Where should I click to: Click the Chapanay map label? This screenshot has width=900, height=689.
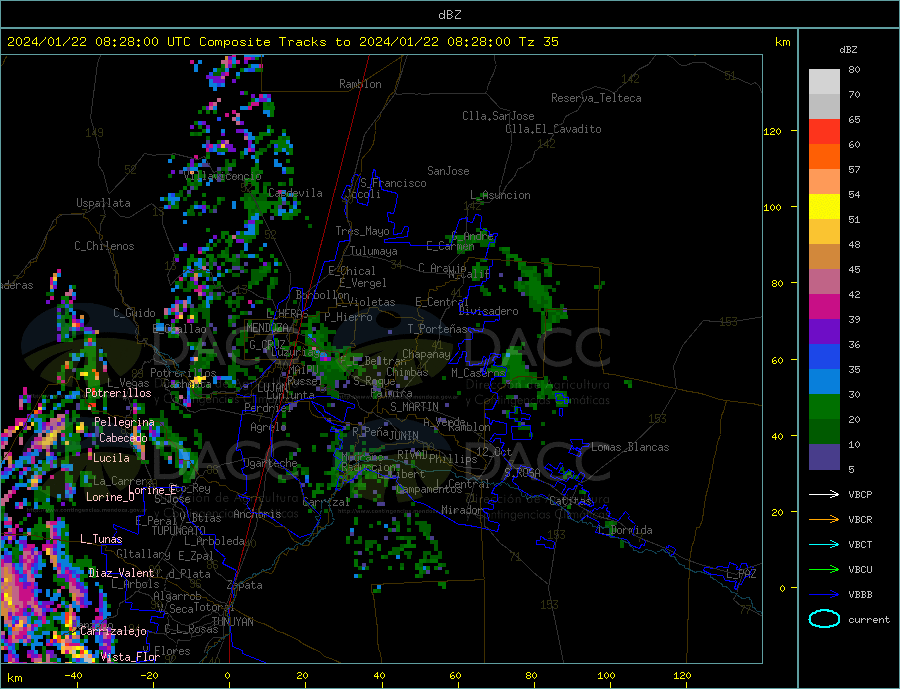point(426,354)
